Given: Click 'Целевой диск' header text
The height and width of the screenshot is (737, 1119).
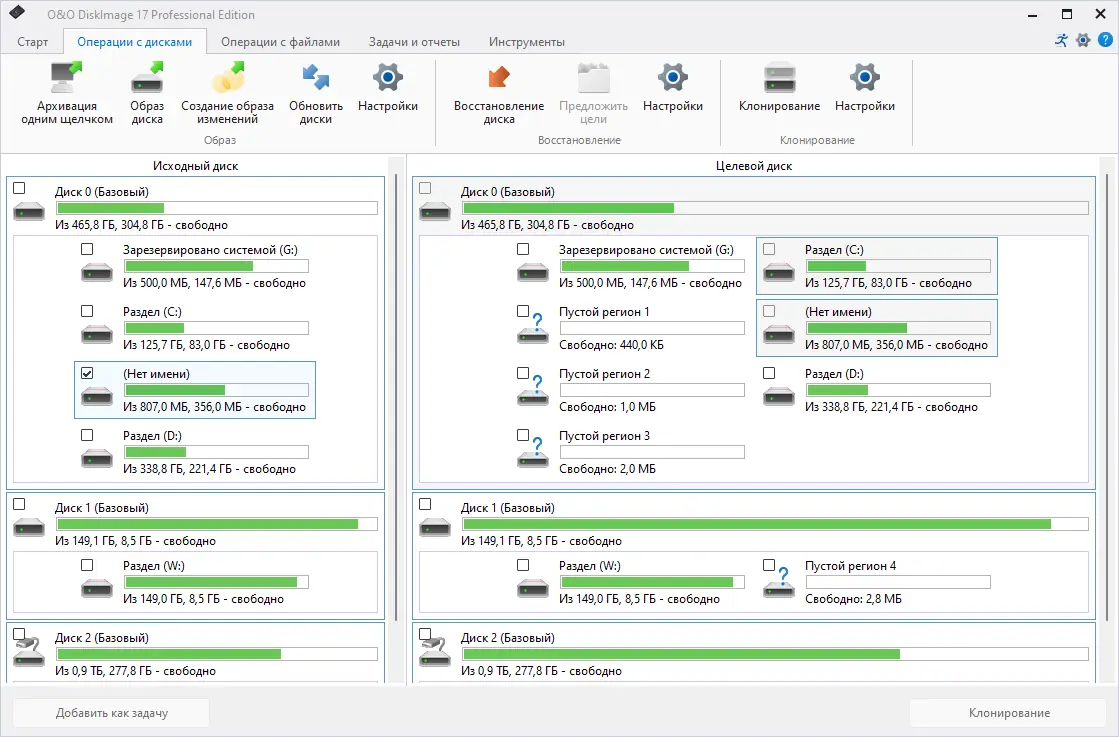Looking at the screenshot, I should click(754, 166).
